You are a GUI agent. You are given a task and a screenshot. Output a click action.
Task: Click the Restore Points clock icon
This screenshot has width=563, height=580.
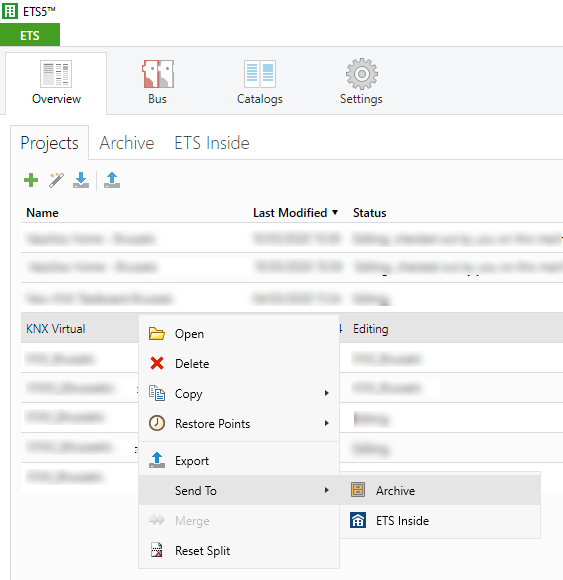pyautogui.click(x=157, y=423)
